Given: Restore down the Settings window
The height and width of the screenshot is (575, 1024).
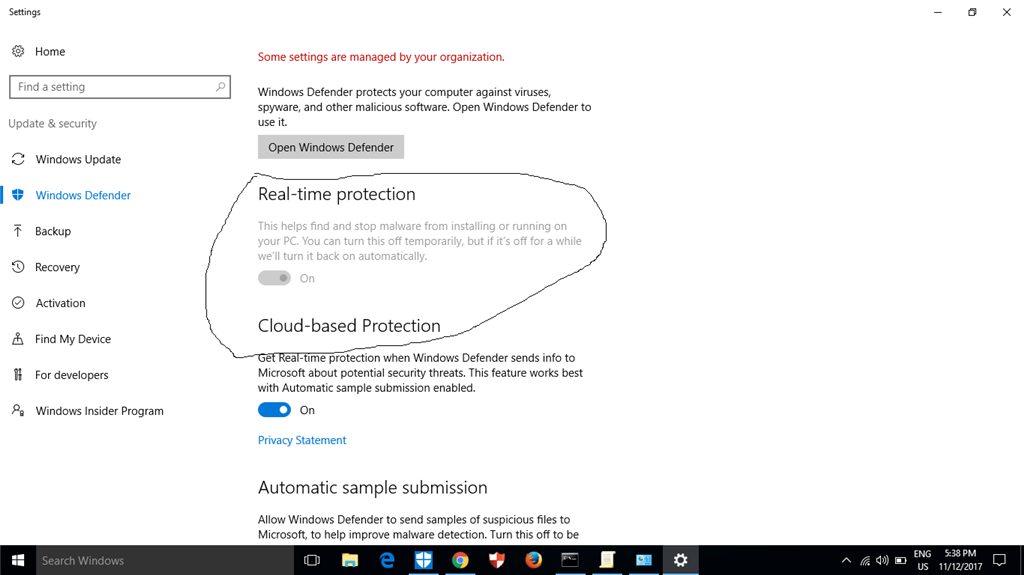Looking at the screenshot, I should [972, 12].
